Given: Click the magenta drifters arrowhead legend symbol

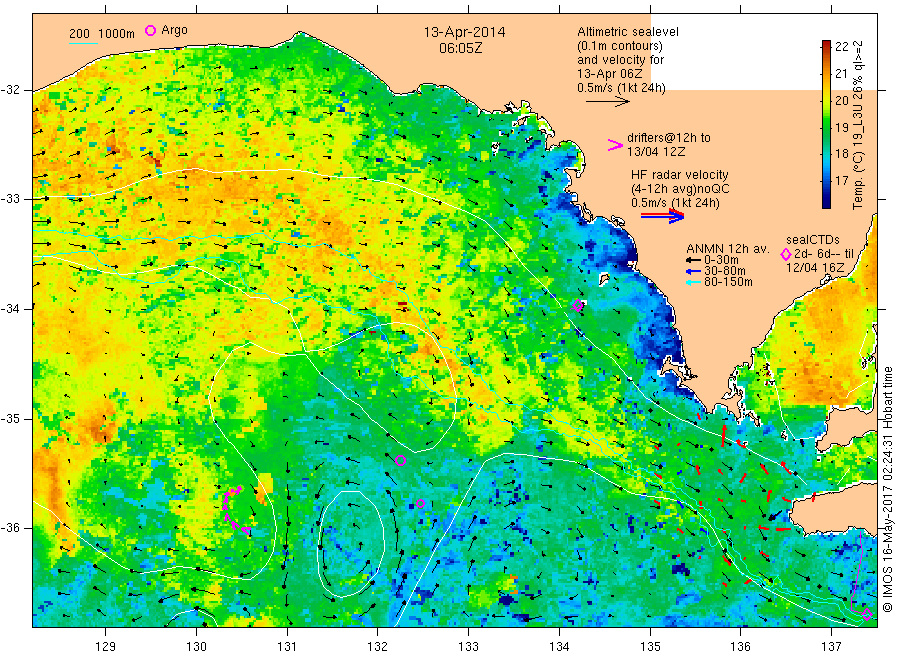Looking at the screenshot, I should tap(615, 145).
